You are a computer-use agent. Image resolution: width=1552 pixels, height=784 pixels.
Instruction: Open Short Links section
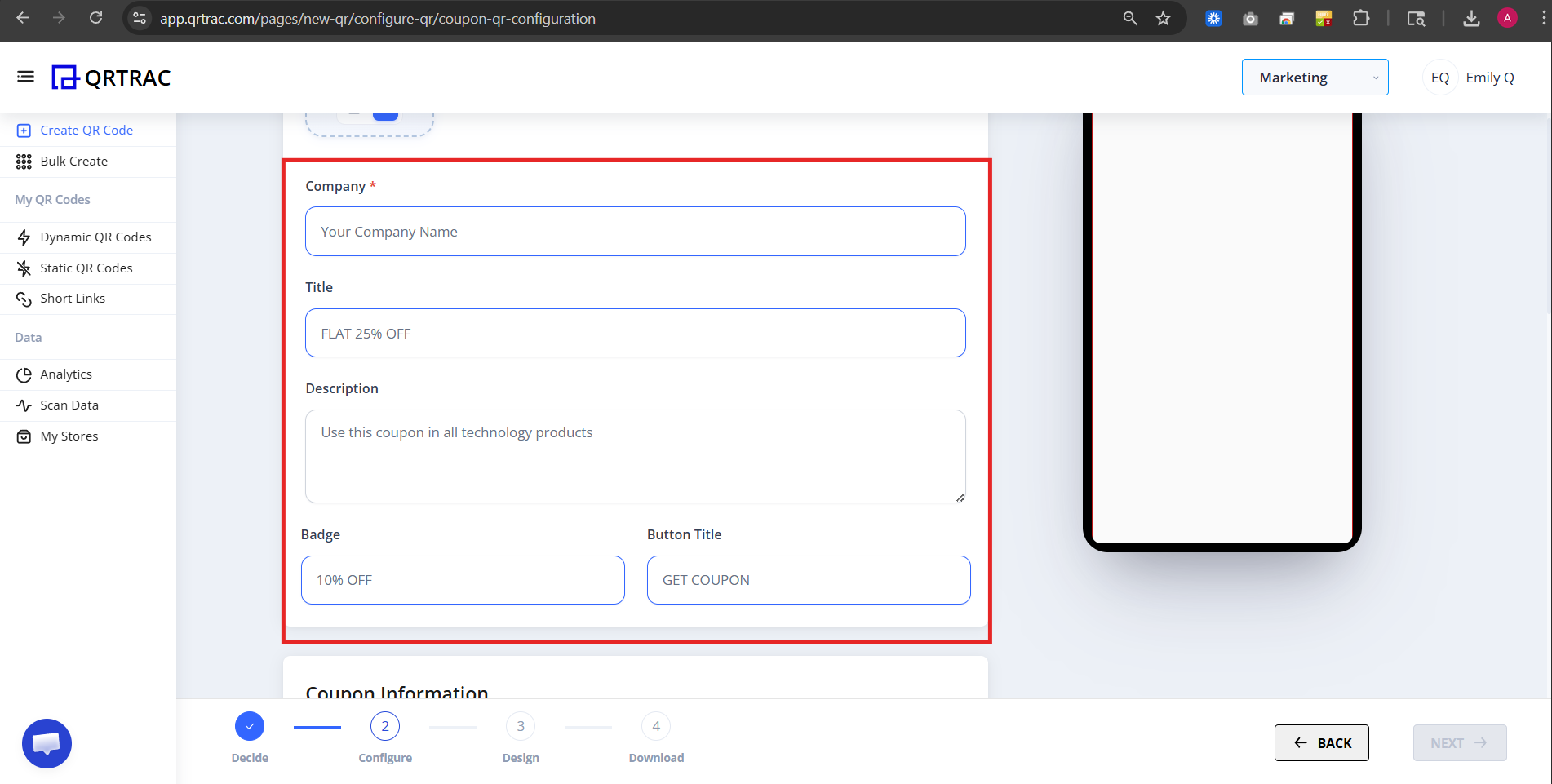(x=72, y=298)
